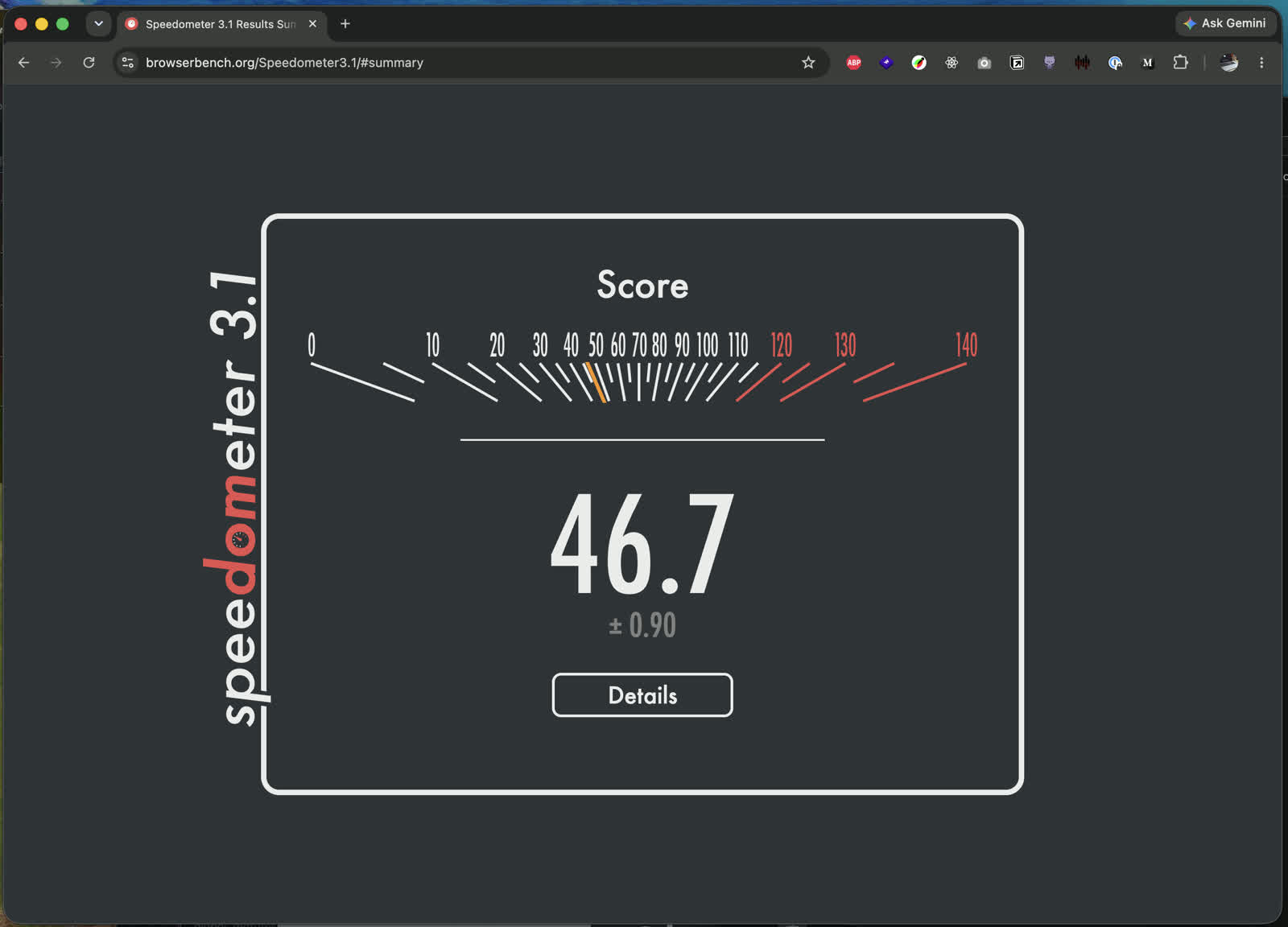Image resolution: width=1288 pixels, height=927 pixels.
Task: Open the purple cat face extension
Action: 1049,63
